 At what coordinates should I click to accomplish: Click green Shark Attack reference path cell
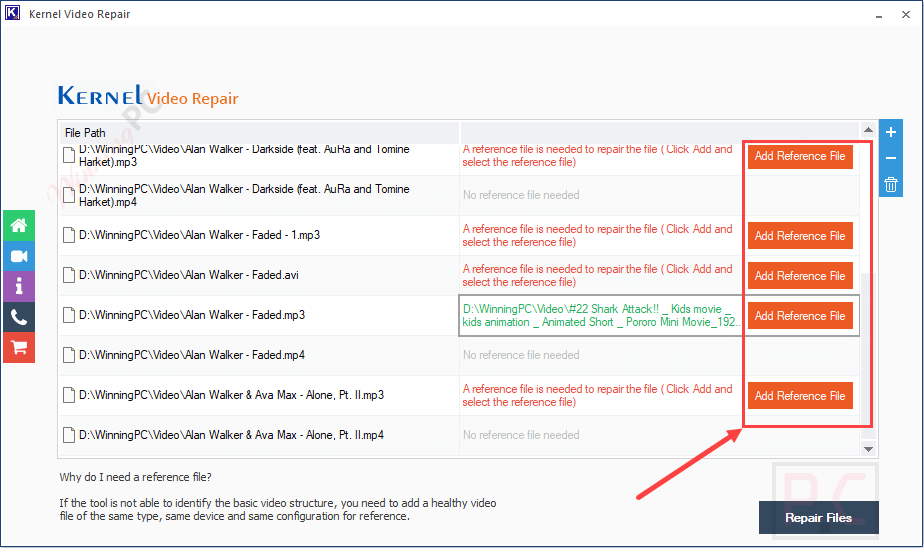[x=600, y=315]
